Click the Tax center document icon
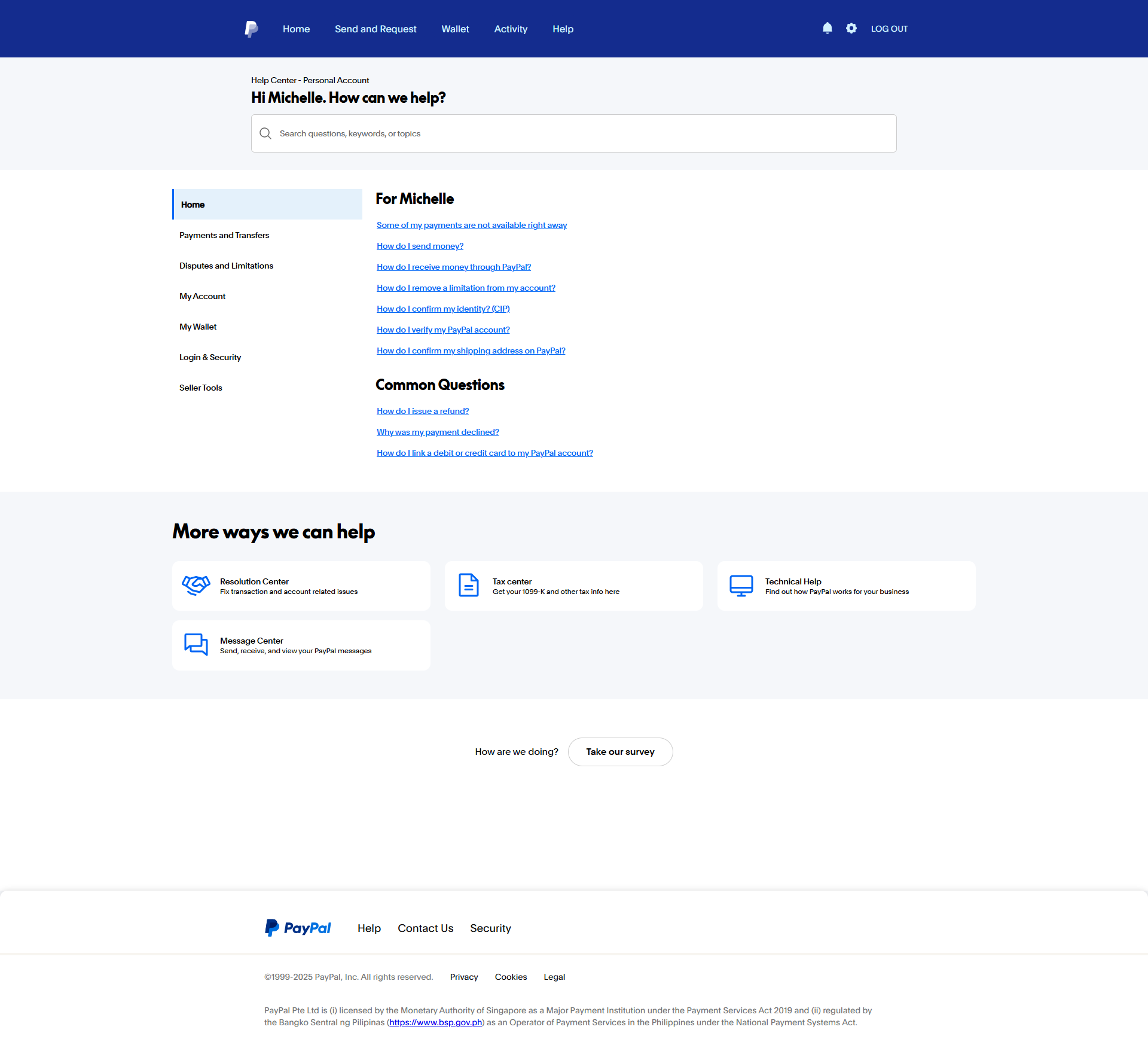 pos(468,586)
